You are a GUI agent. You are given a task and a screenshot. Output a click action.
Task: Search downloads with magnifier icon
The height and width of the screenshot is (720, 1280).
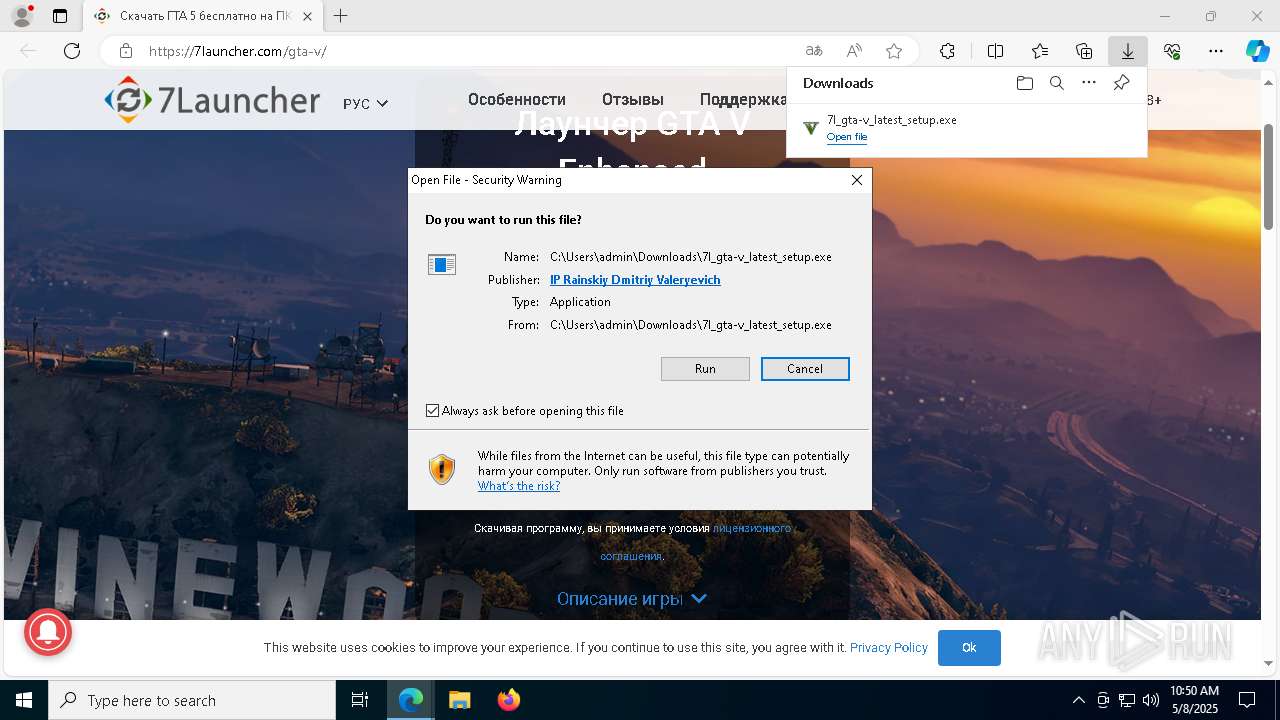click(1056, 83)
